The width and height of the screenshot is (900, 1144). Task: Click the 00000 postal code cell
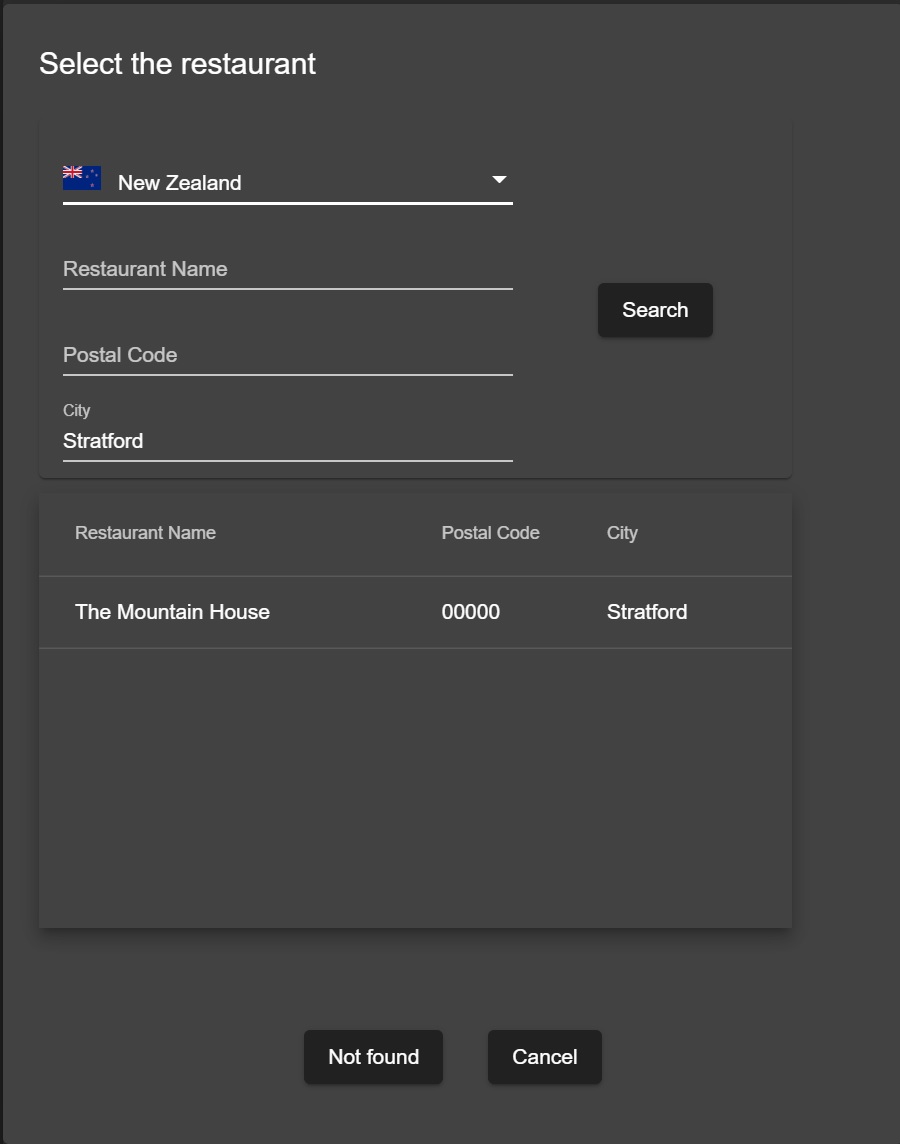click(x=470, y=612)
